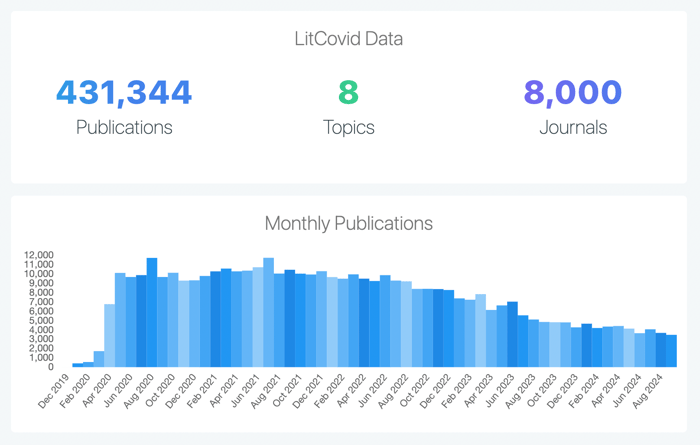Click the 7,000 y-axis tick label

click(41, 302)
